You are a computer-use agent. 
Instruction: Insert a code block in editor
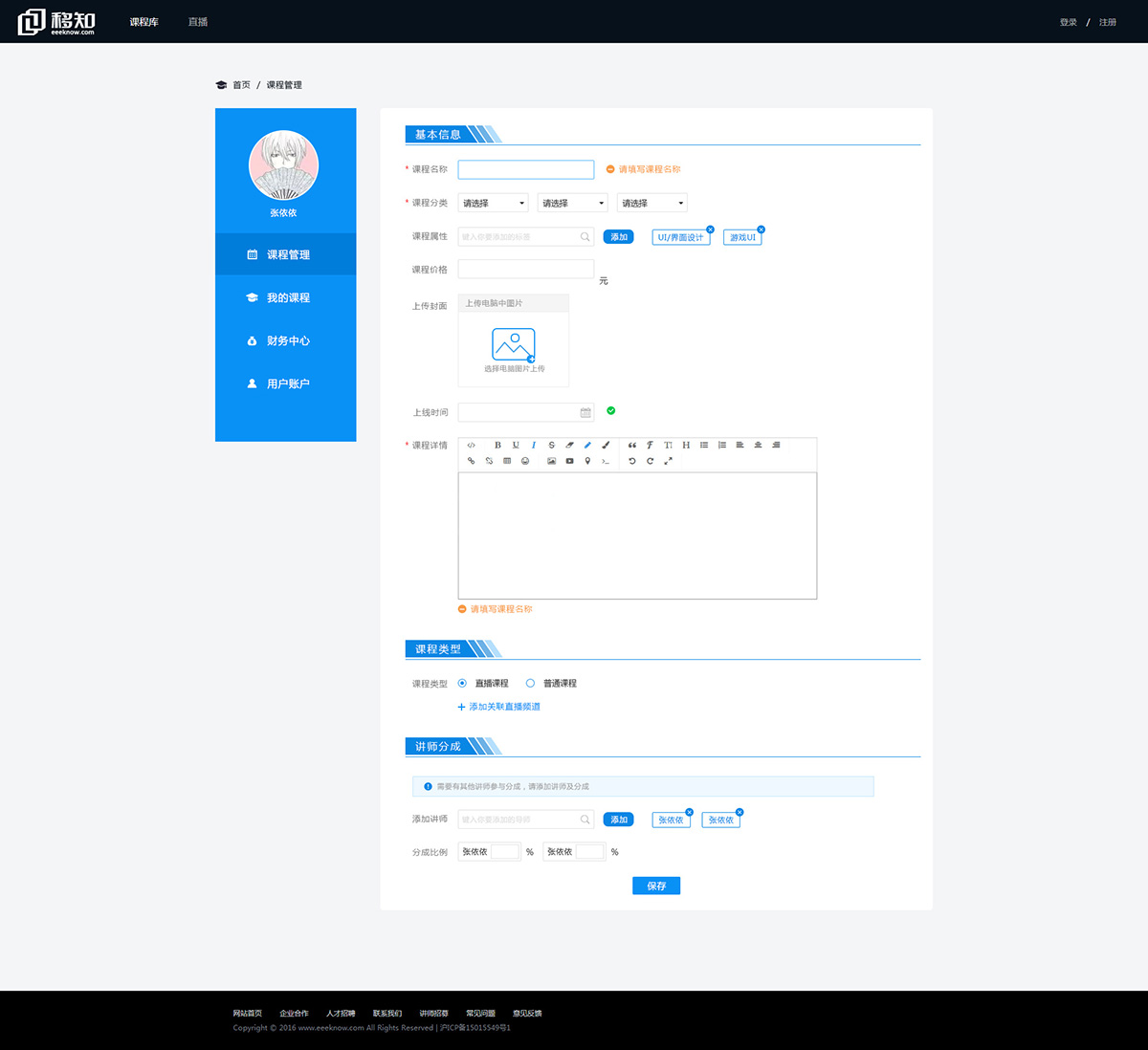[606, 461]
